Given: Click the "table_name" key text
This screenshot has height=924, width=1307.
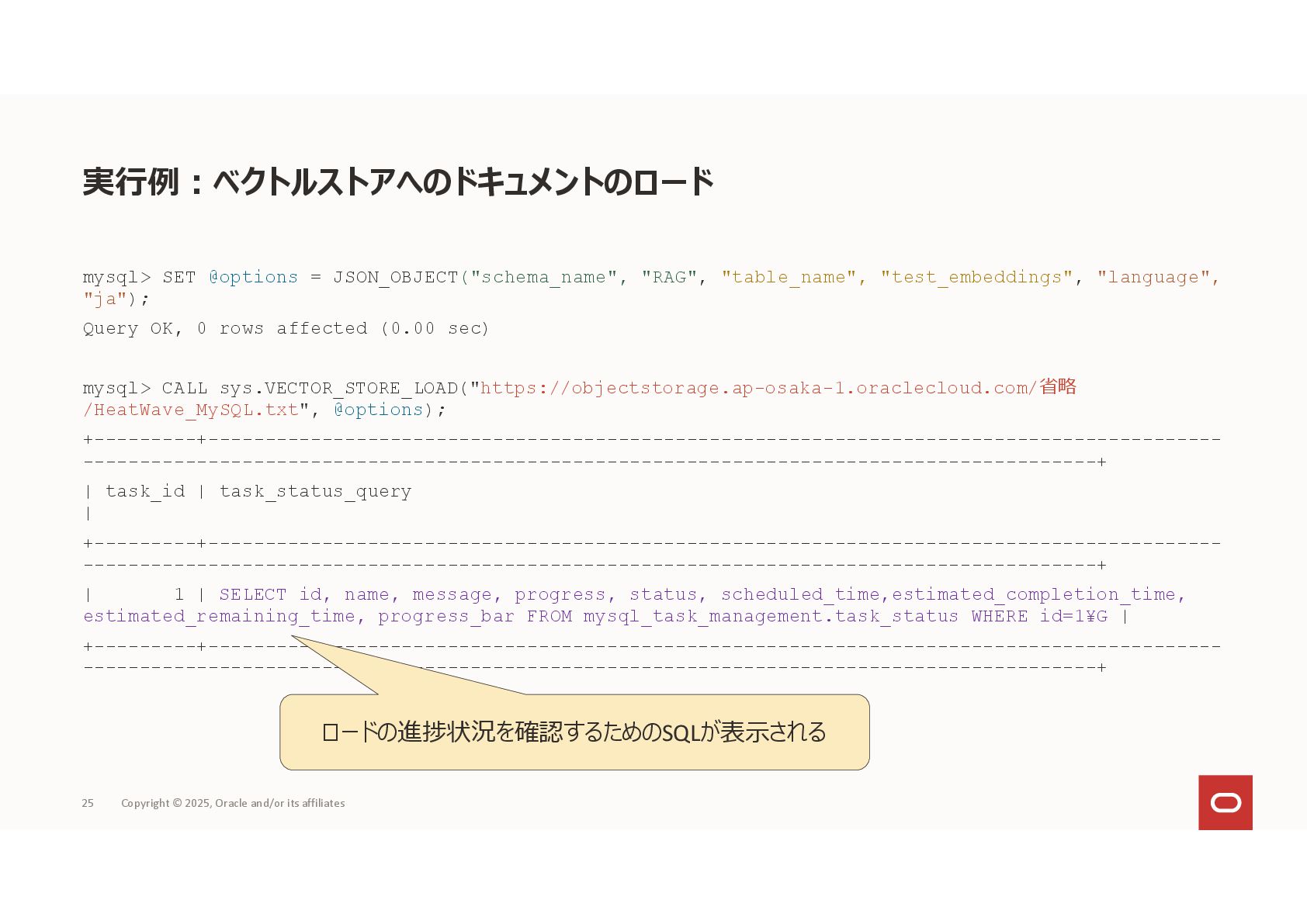Looking at the screenshot, I should (789, 277).
